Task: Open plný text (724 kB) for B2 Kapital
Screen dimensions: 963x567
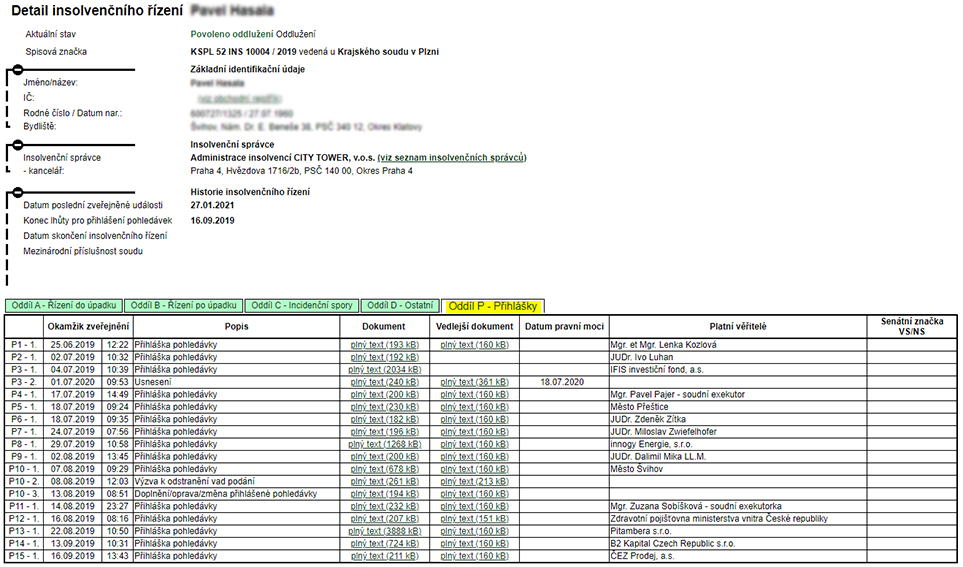Action: (x=384, y=543)
